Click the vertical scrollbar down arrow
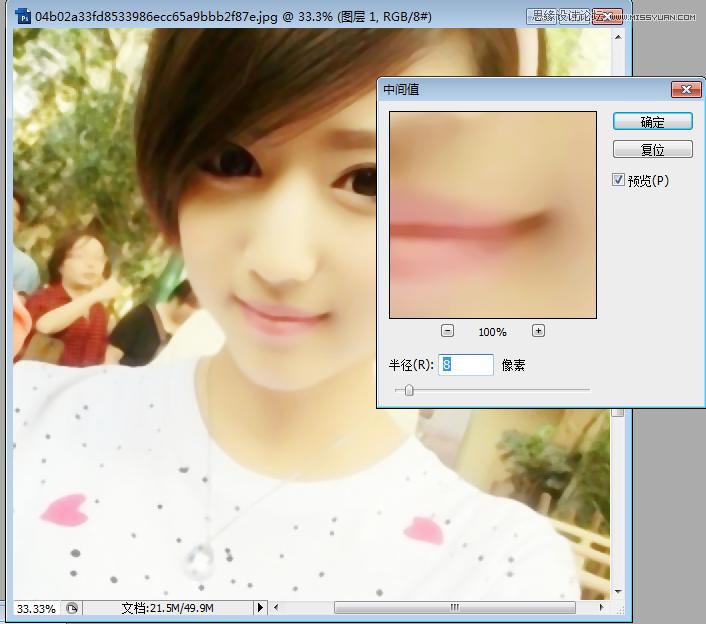The image size is (706, 624). coord(618,592)
